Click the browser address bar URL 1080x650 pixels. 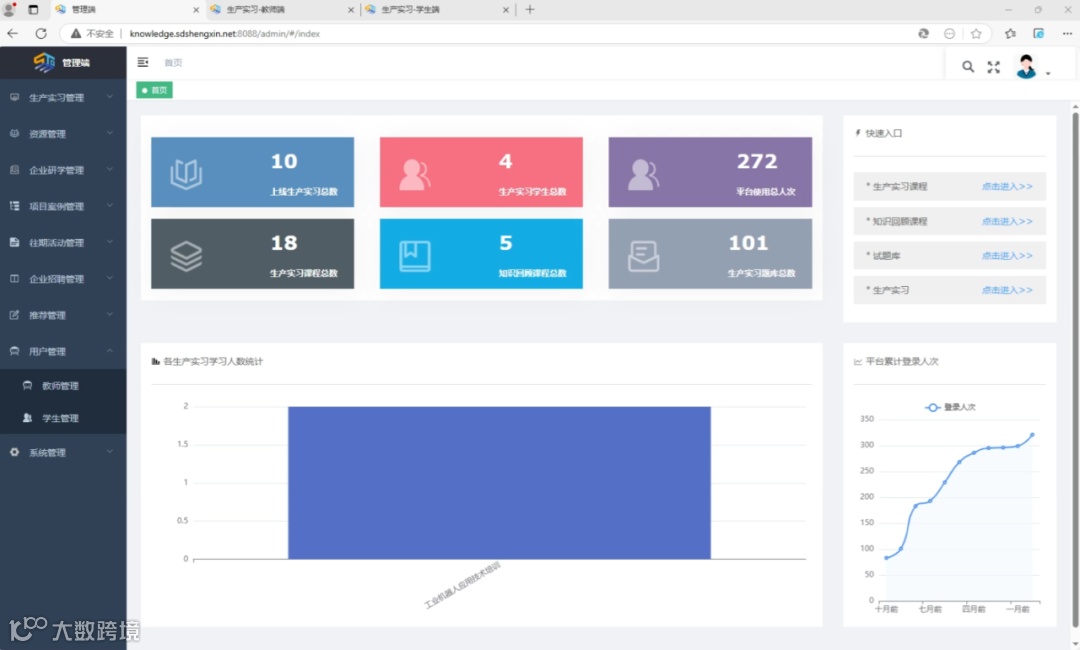click(225, 33)
